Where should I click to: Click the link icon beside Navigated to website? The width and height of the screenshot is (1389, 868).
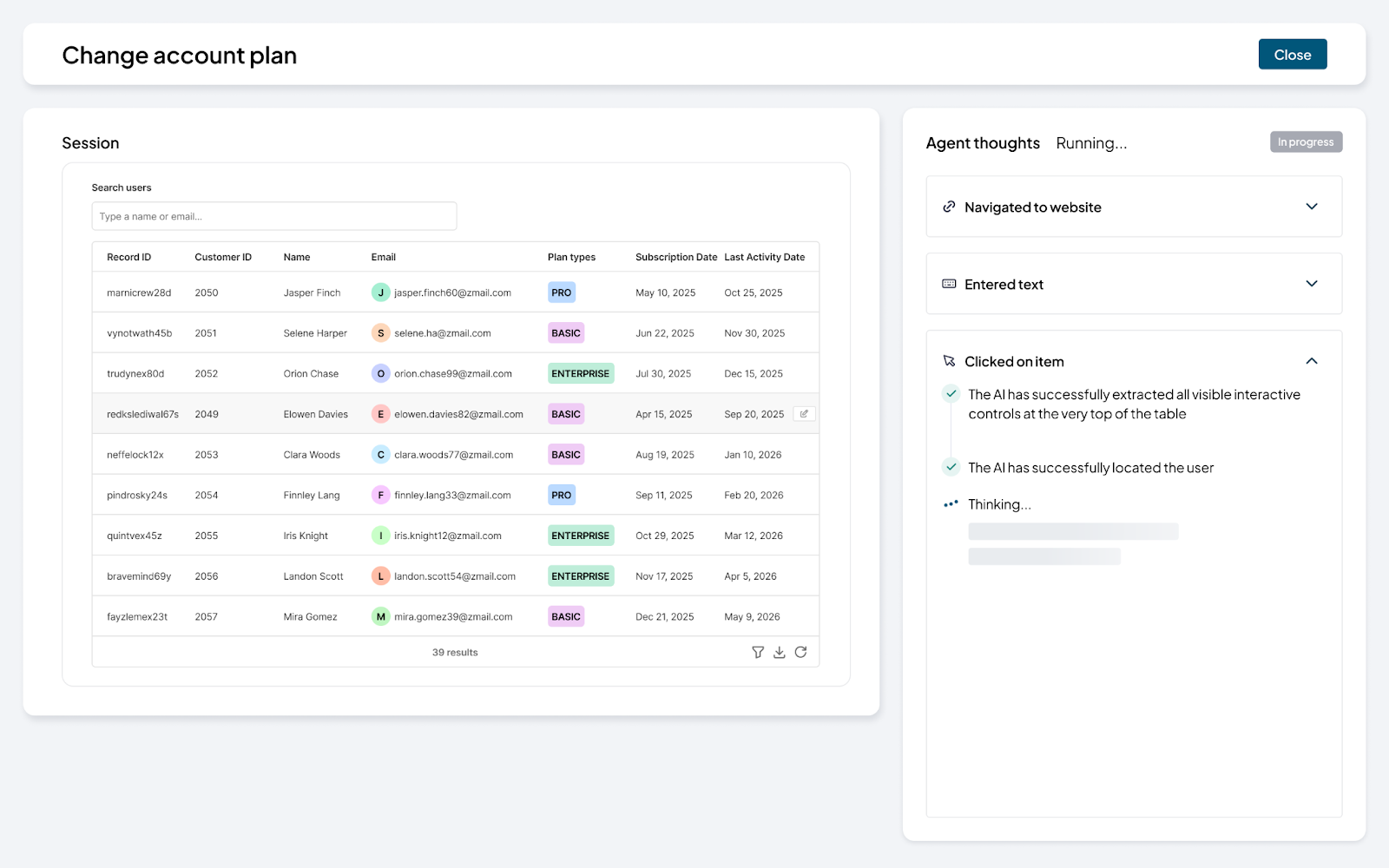coord(949,207)
